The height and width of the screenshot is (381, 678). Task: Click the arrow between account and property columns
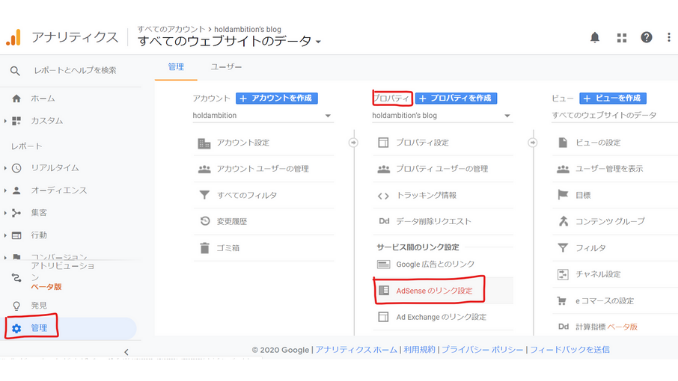pyautogui.click(x=353, y=142)
